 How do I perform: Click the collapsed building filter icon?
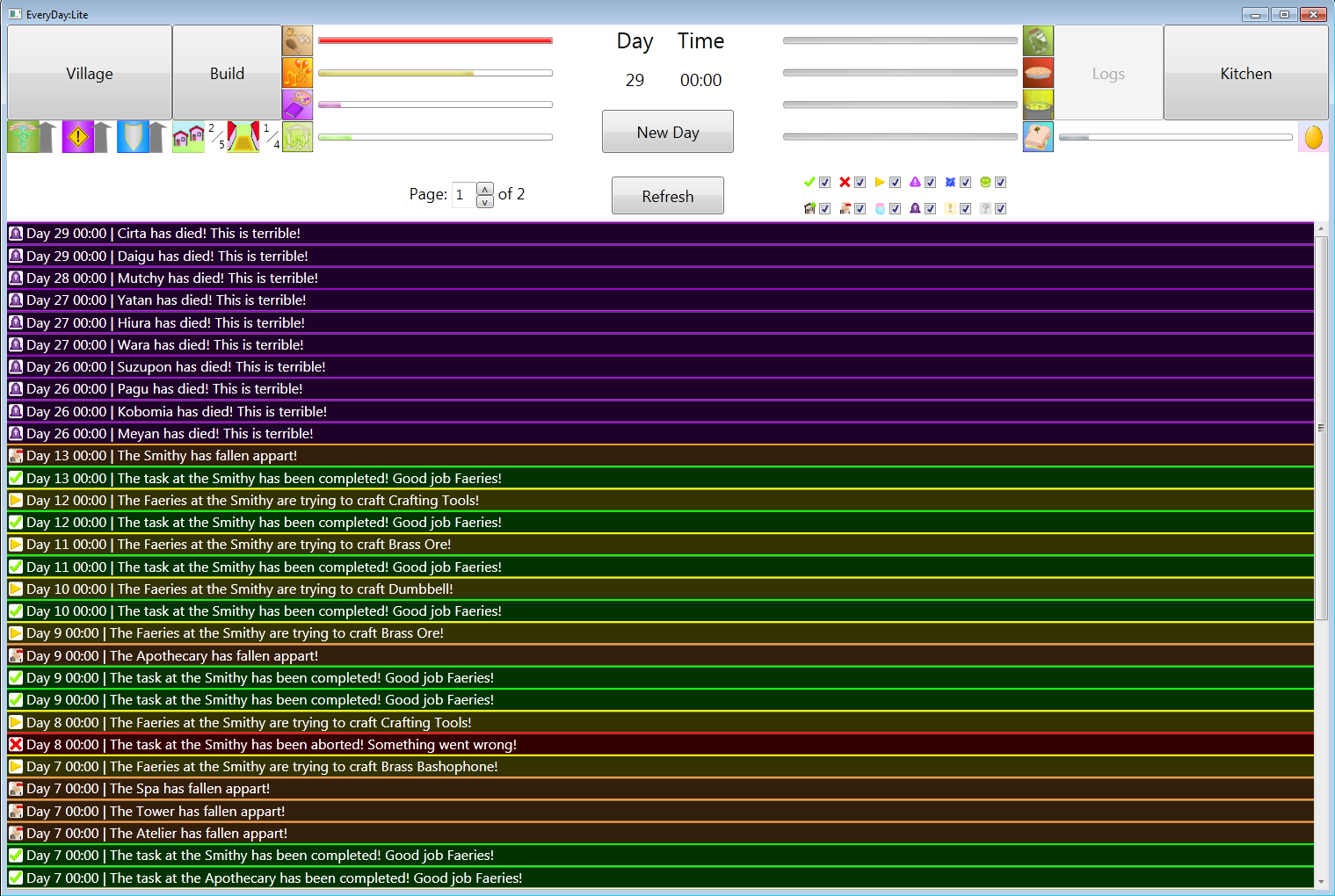click(x=845, y=208)
